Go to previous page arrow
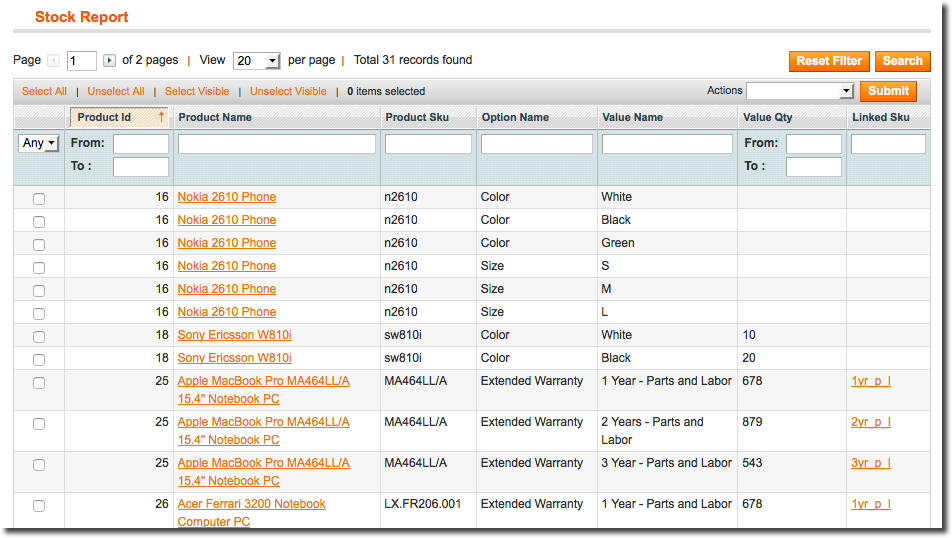 (x=53, y=61)
